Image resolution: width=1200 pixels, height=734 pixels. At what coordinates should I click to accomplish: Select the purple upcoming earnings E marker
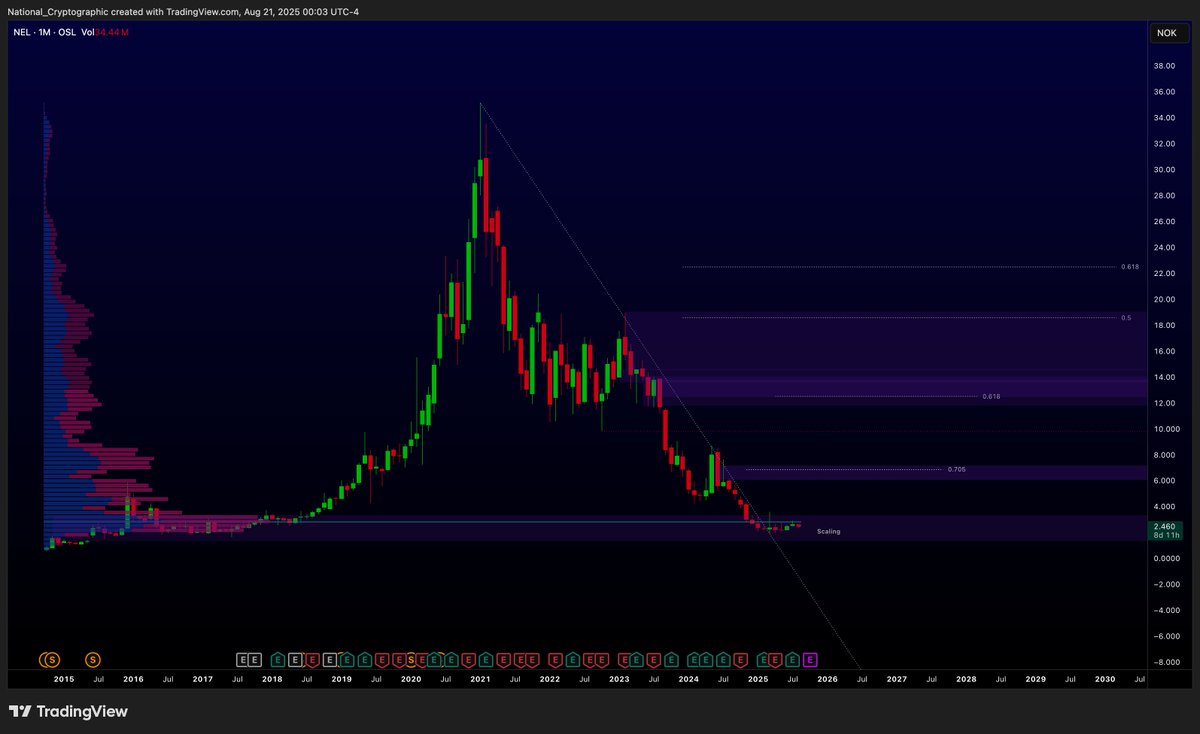tap(810, 660)
